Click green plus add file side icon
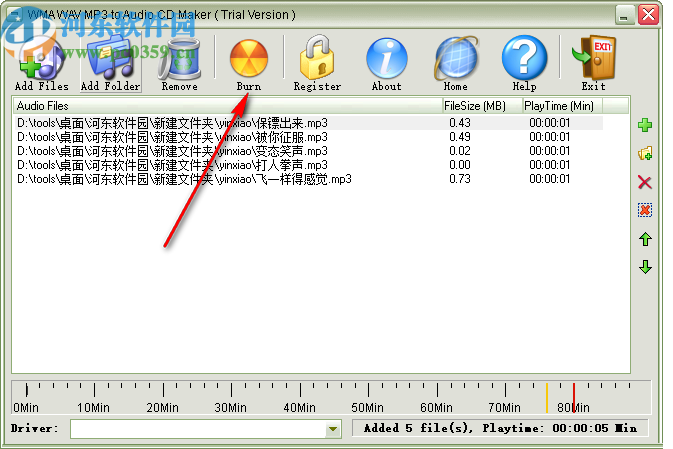 645,125
